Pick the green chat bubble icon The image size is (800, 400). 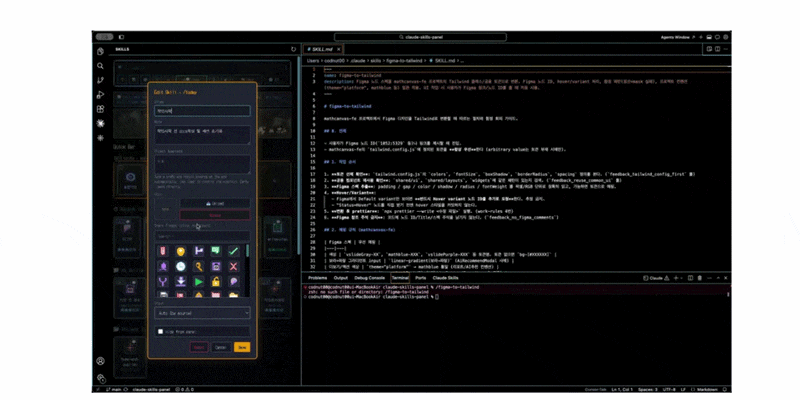[x=216, y=251]
